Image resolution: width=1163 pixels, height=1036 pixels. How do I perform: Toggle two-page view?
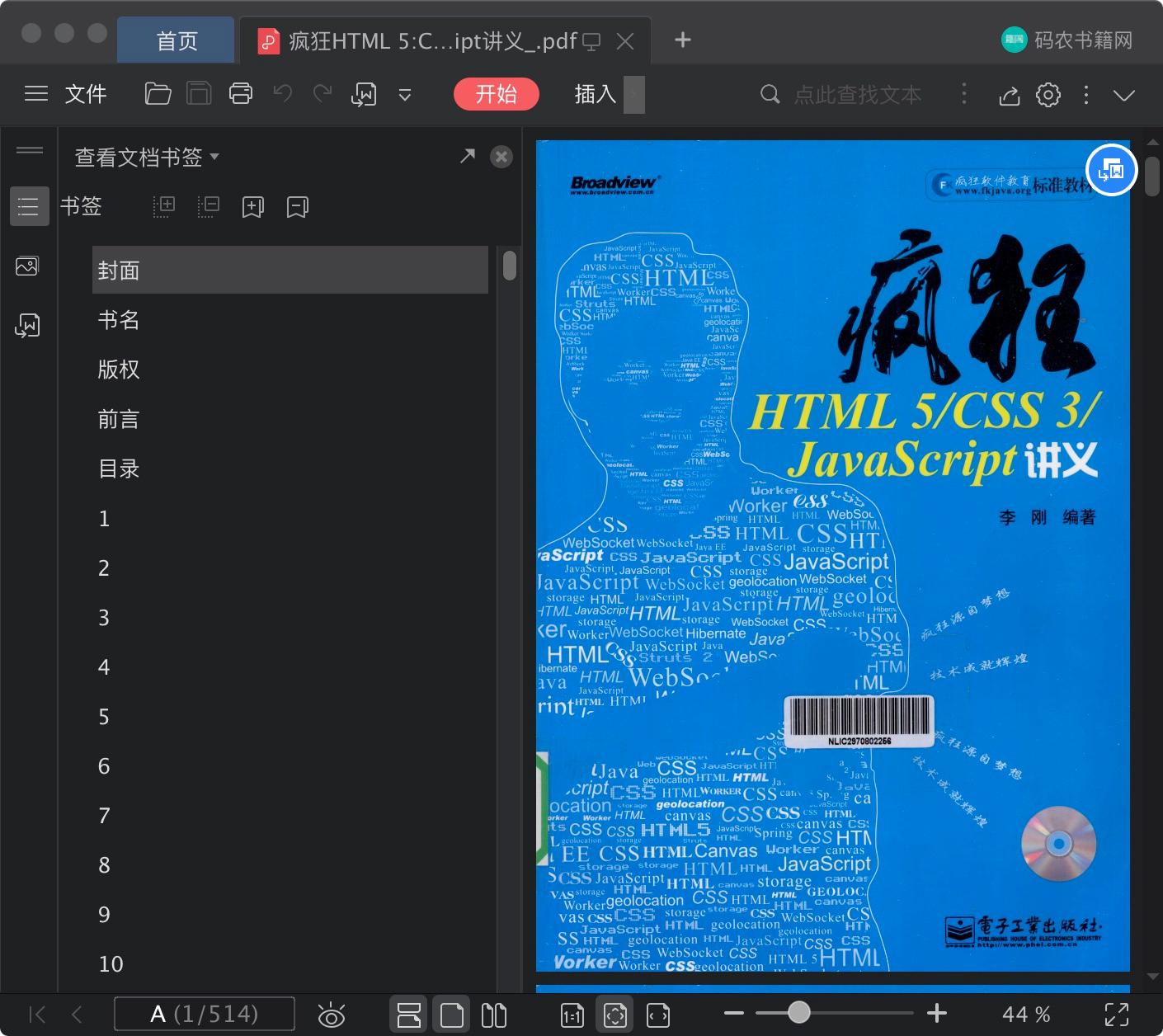pyautogui.click(x=494, y=1015)
